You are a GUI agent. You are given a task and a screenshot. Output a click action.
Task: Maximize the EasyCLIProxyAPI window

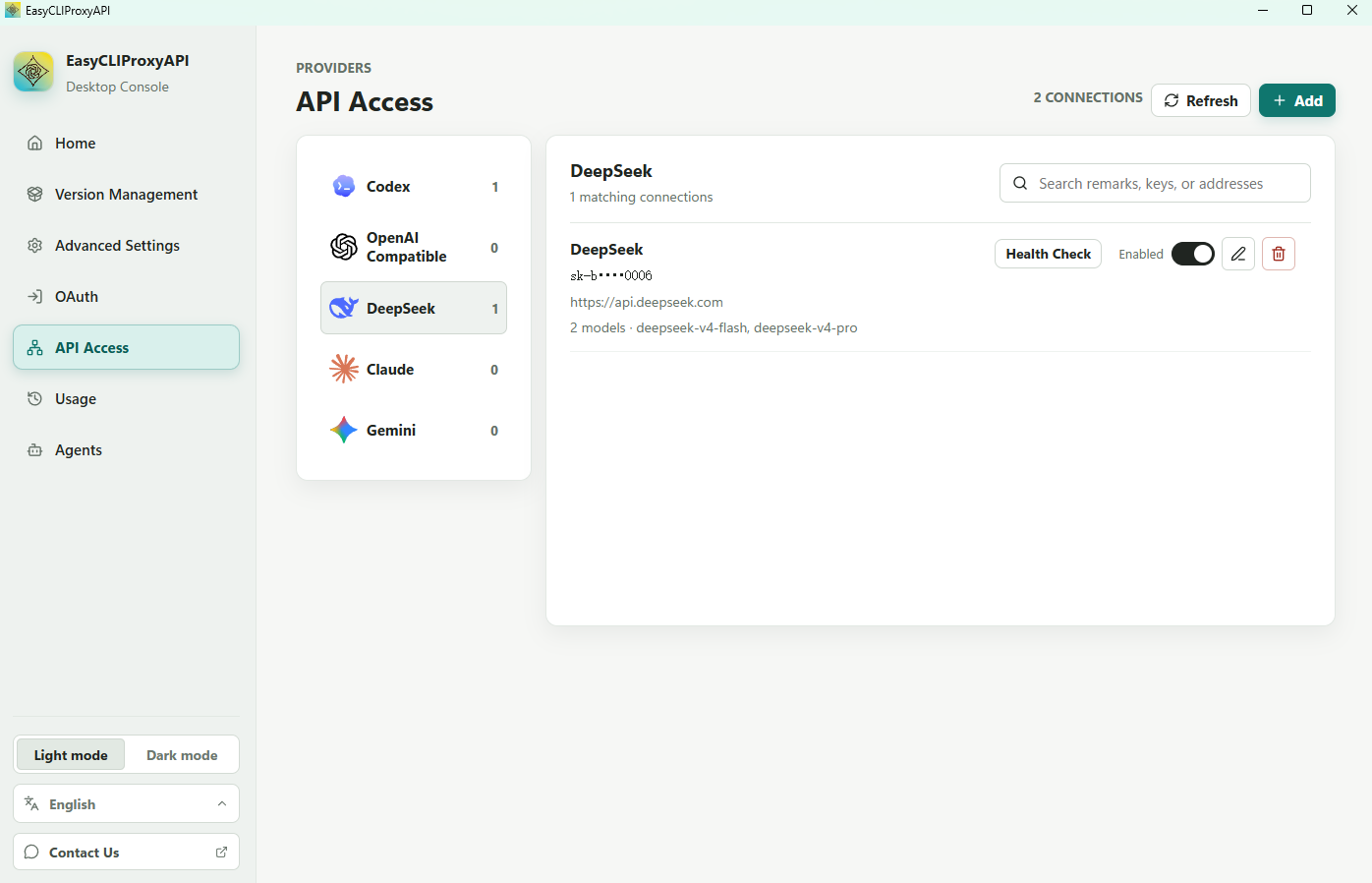[x=1307, y=10]
